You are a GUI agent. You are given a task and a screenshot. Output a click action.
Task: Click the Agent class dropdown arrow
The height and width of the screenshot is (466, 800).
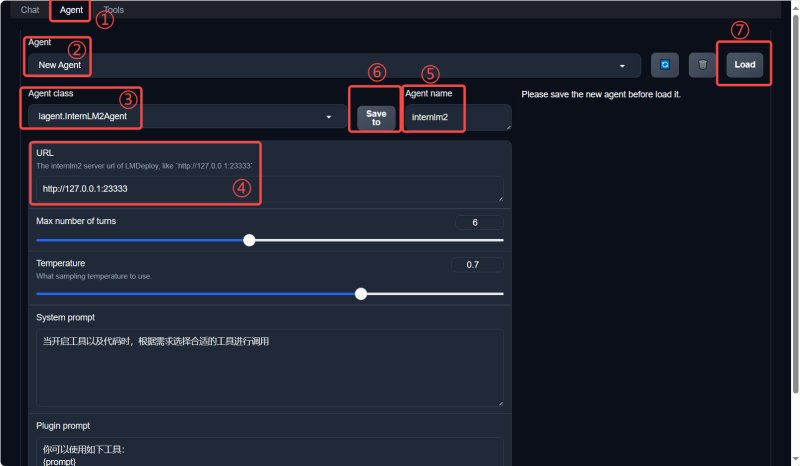(x=329, y=117)
